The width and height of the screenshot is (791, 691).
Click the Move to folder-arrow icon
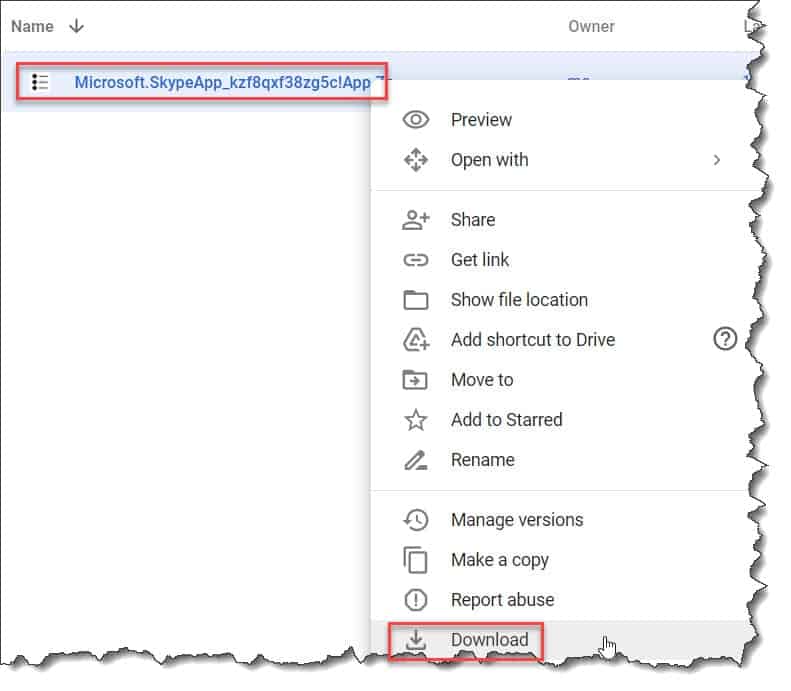pos(415,380)
